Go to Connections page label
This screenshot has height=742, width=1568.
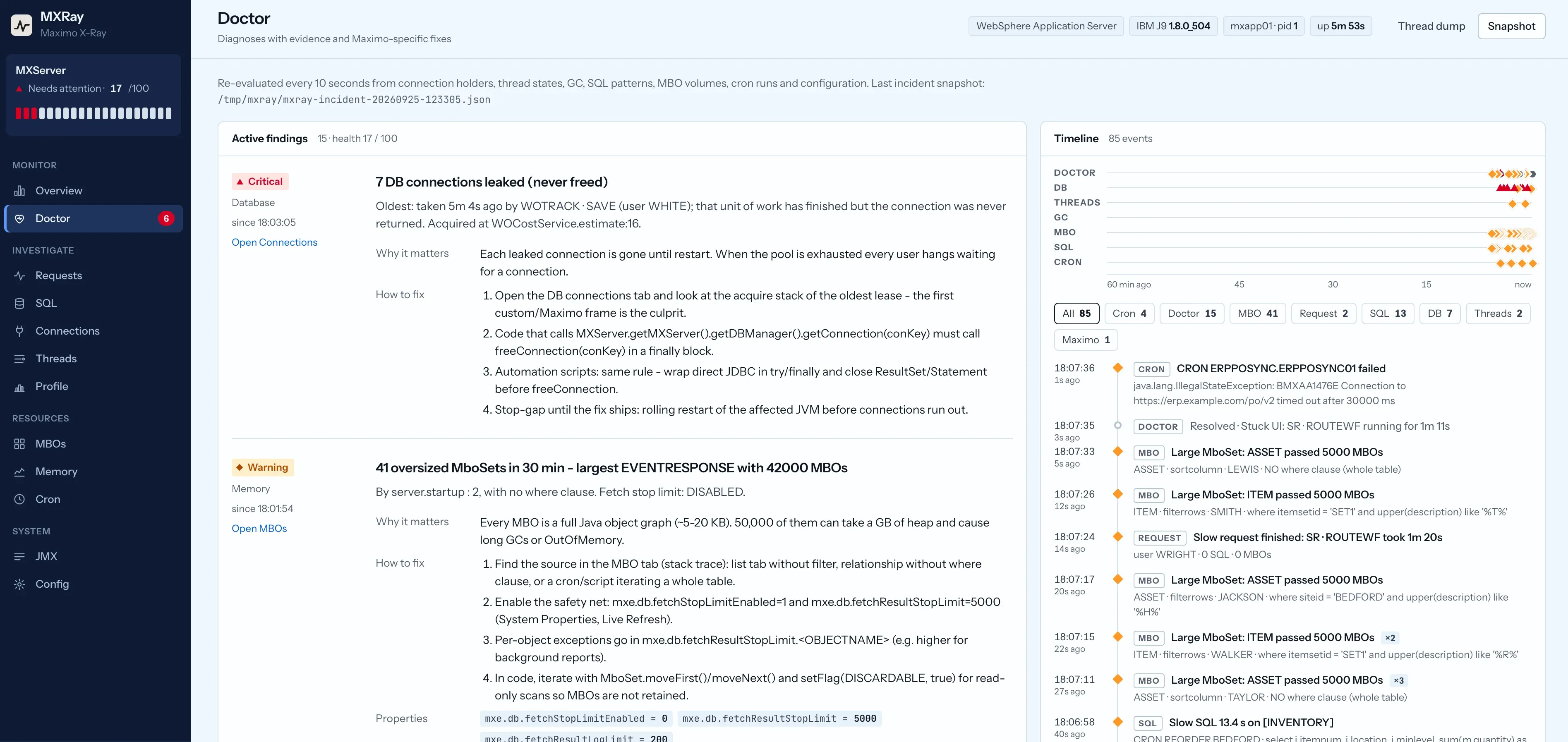click(67, 331)
